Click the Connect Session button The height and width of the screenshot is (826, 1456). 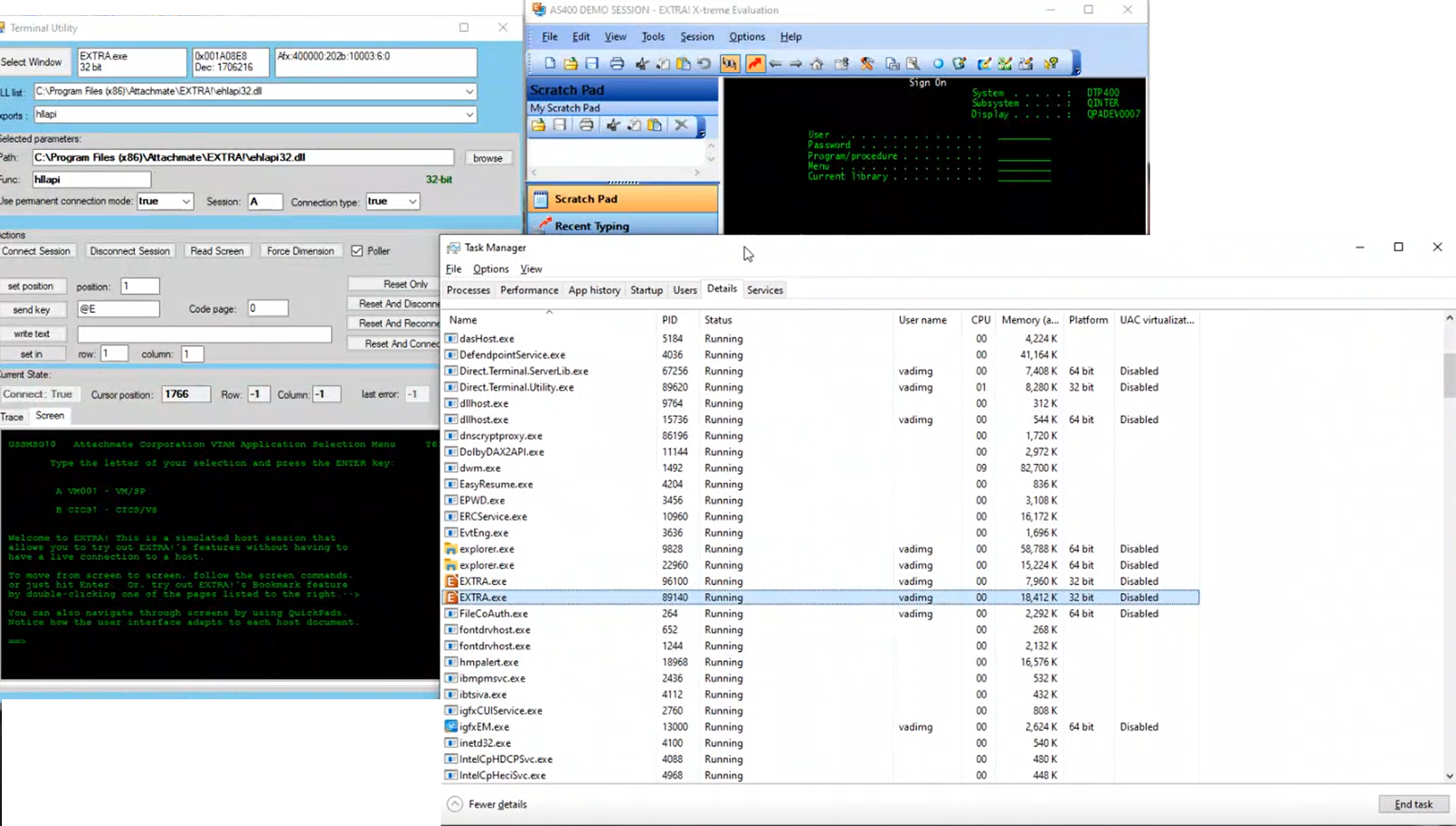37,251
